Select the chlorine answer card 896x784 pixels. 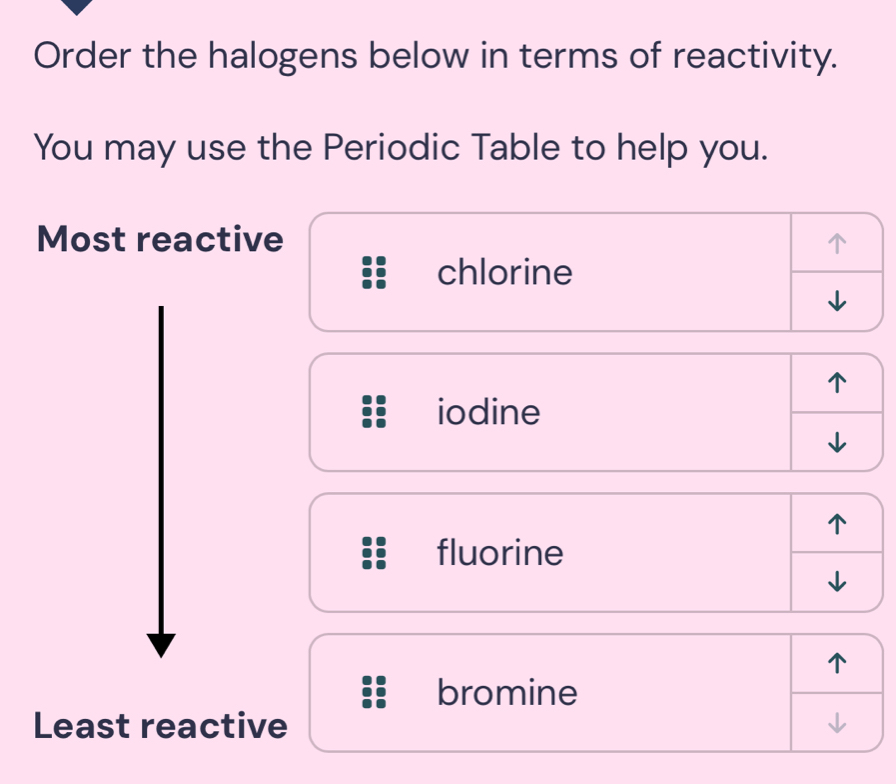pos(550,273)
